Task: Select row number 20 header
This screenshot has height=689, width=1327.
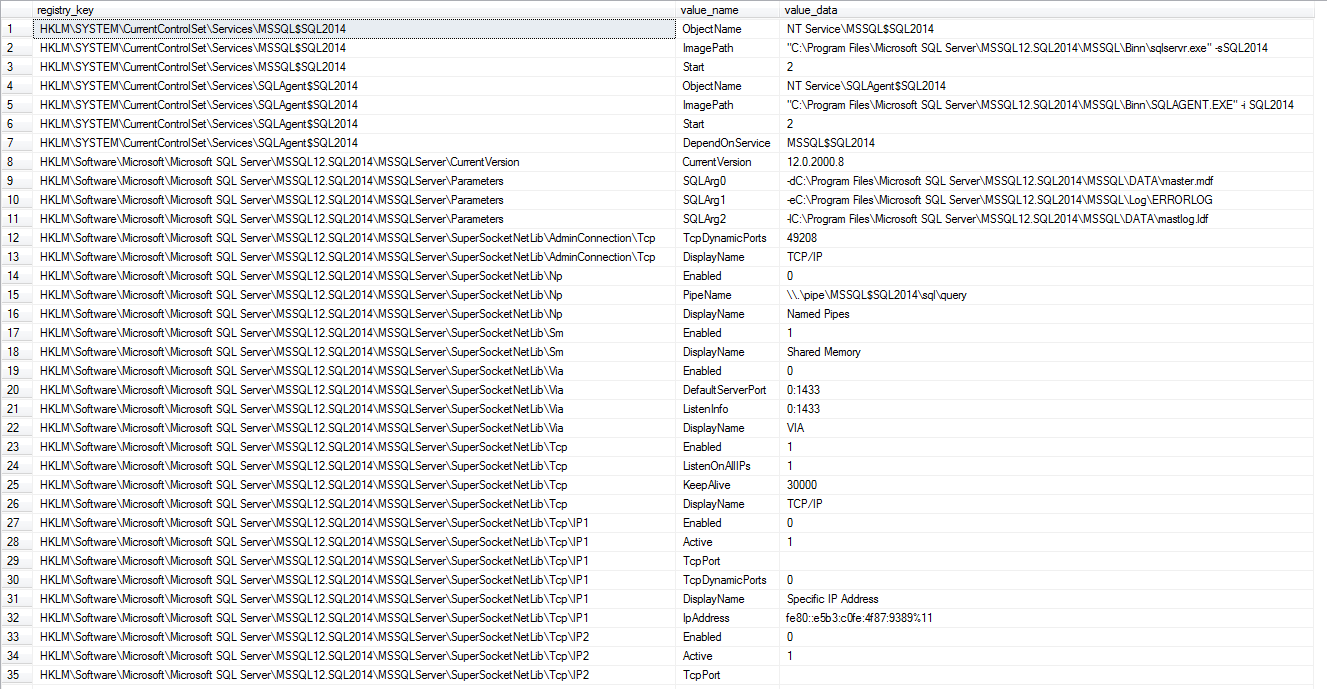Action: tap(16, 390)
